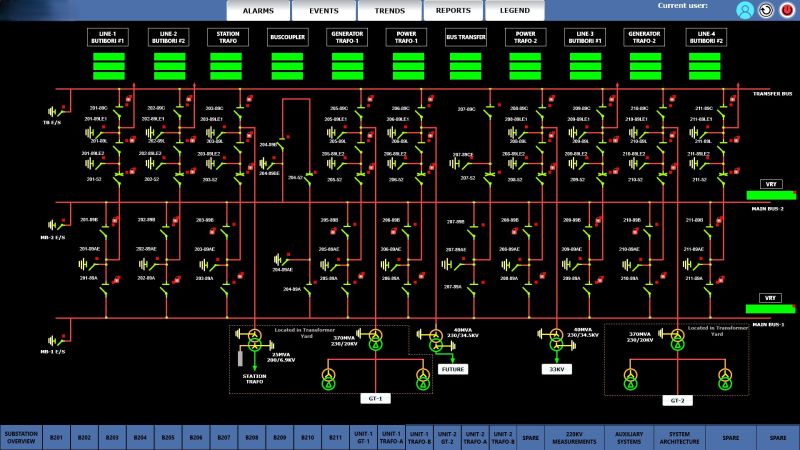This screenshot has width=800, height=450.
Task: Click the VRY box near Main Bus-2
Action: click(770, 184)
